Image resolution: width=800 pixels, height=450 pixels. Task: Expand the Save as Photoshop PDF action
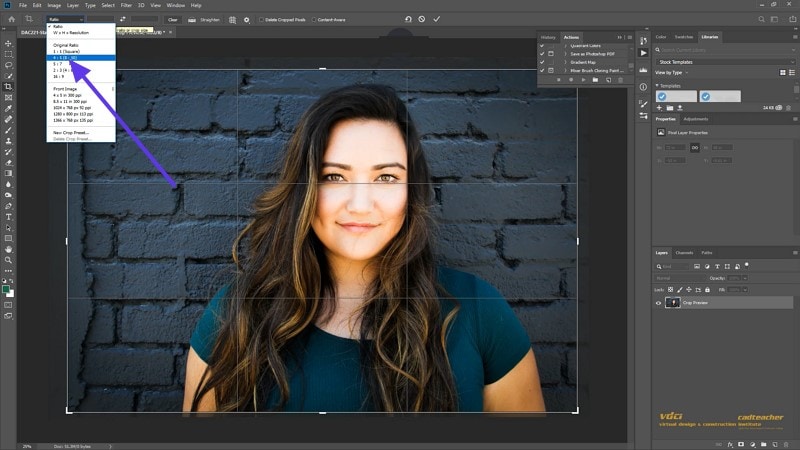(565, 54)
